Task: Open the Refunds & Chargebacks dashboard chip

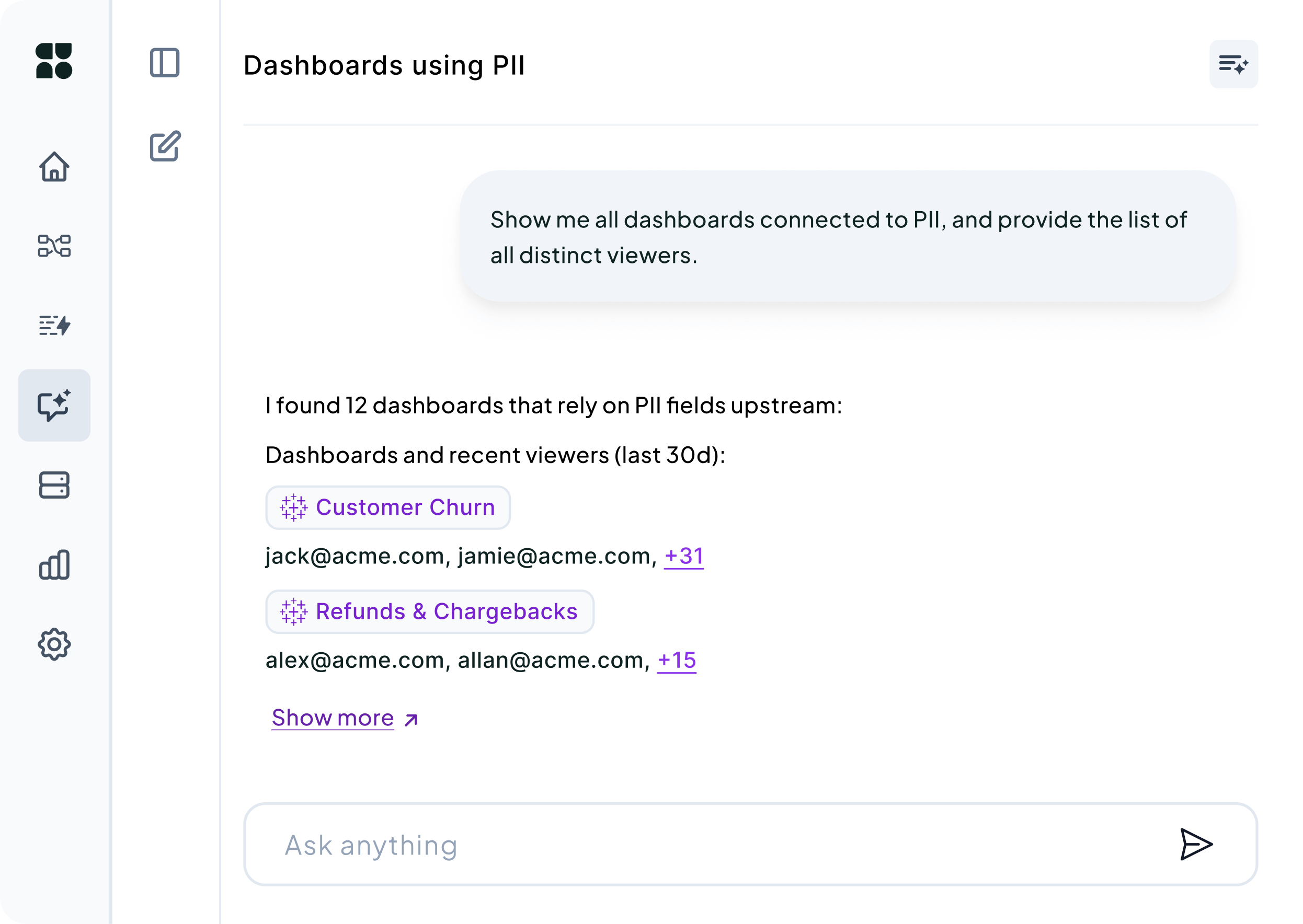Action: click(x=430, y=611)
